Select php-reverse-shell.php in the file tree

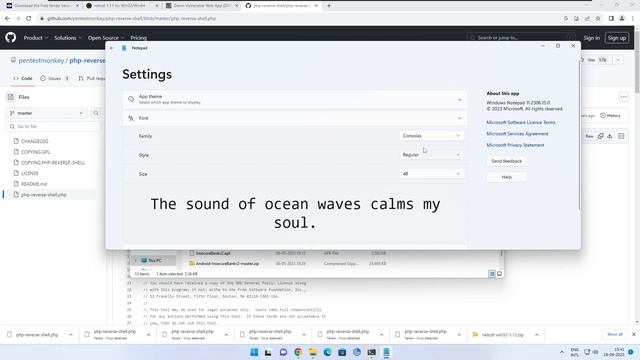tap(44, 195)
